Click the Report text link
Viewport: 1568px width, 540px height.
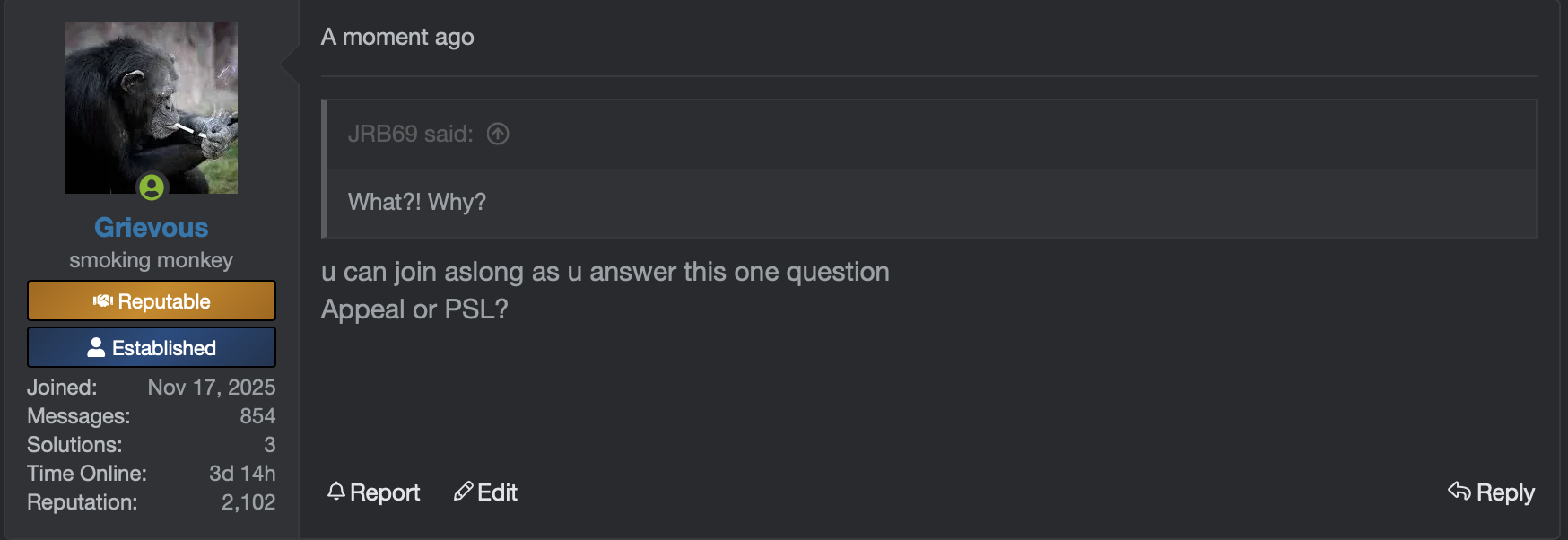click(x=385, y=492)
